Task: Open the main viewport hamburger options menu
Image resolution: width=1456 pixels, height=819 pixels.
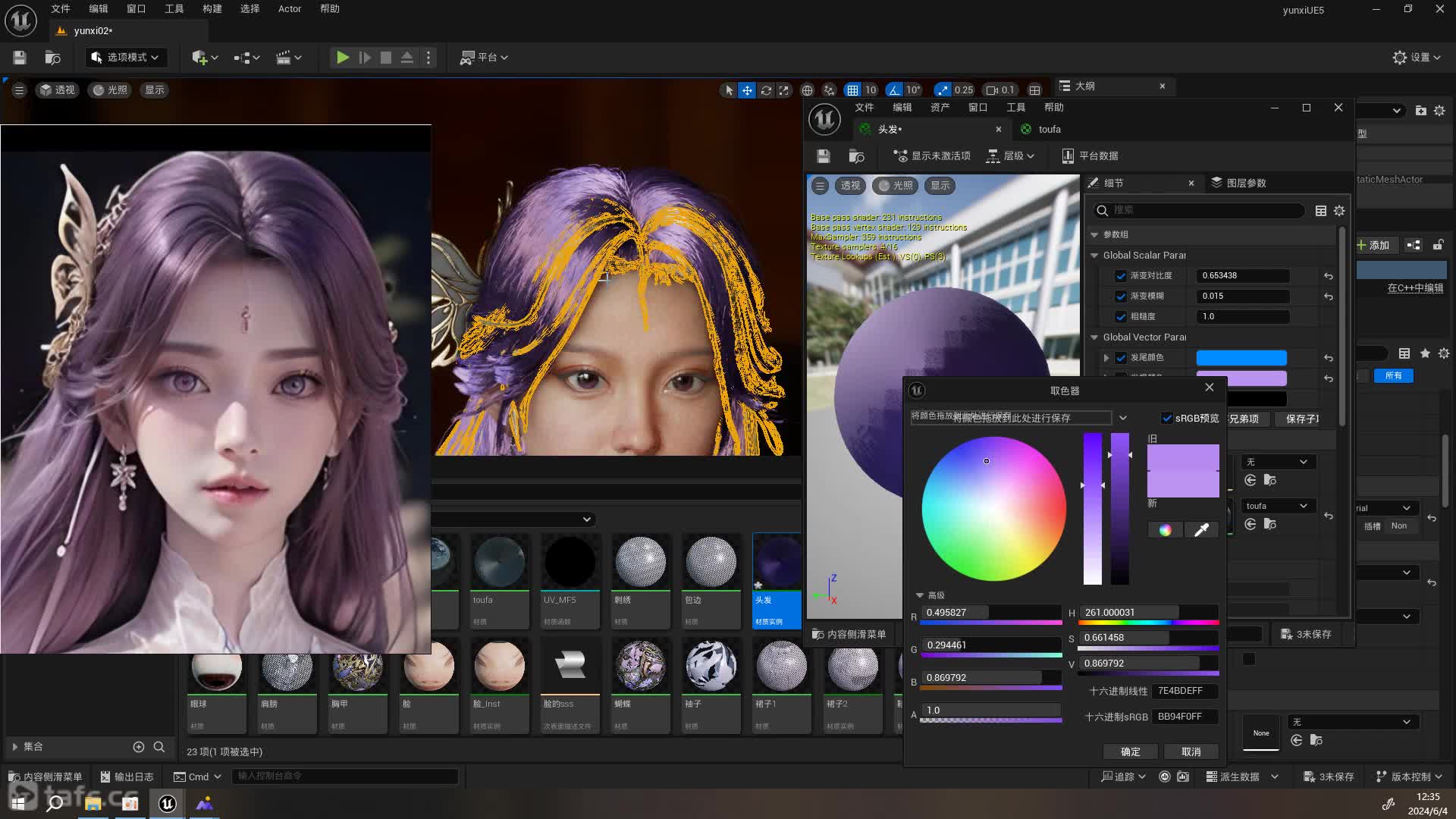Action: click(x=19, y=90)
